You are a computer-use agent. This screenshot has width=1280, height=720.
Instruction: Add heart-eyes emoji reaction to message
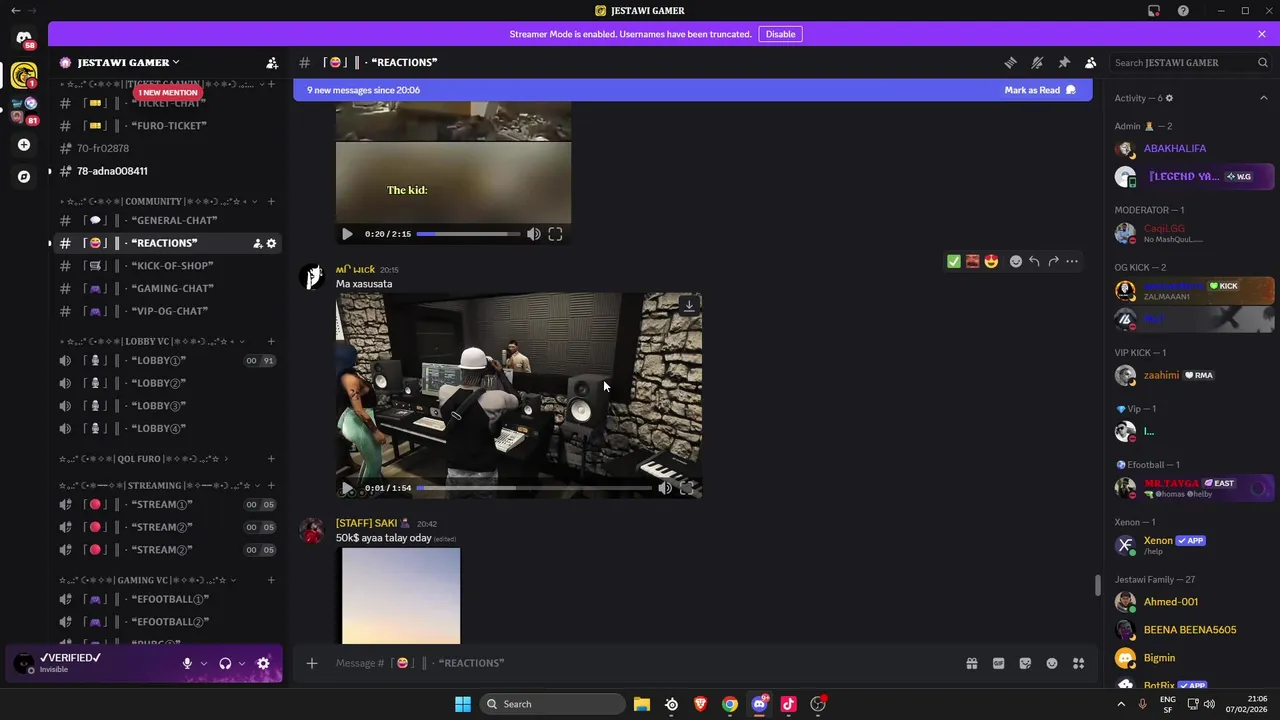[x=991, y=261]
